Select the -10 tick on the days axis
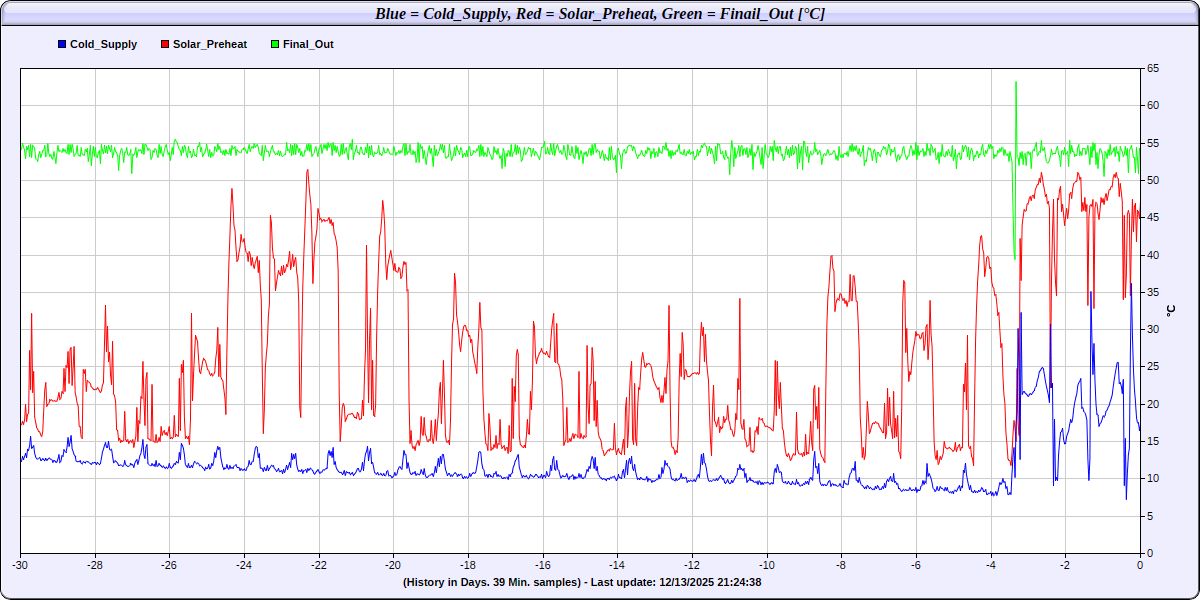Image resolution: width=1200 pixels, height=600 pixels. point(766,564)
